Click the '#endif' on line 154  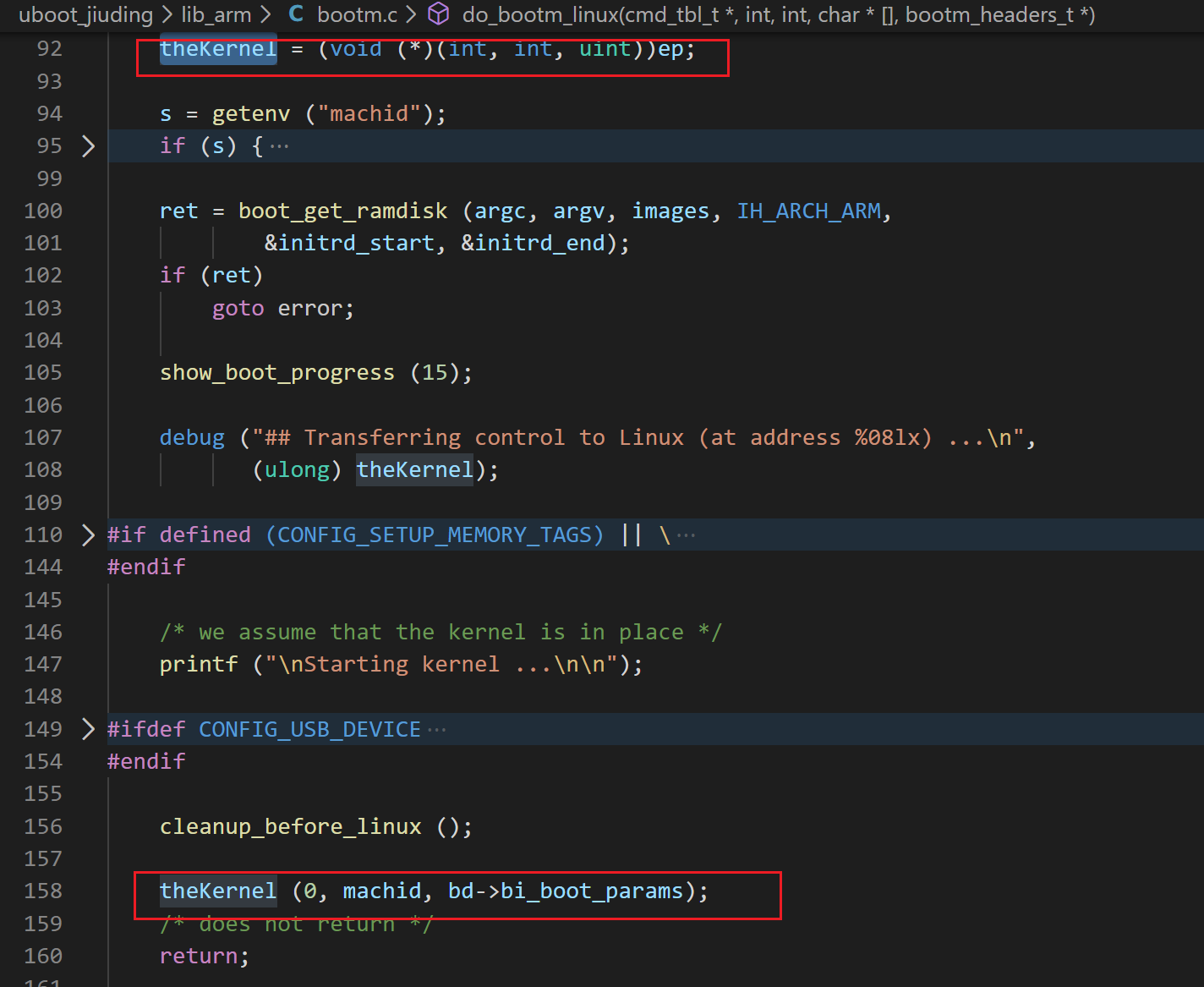pos(146,761)
